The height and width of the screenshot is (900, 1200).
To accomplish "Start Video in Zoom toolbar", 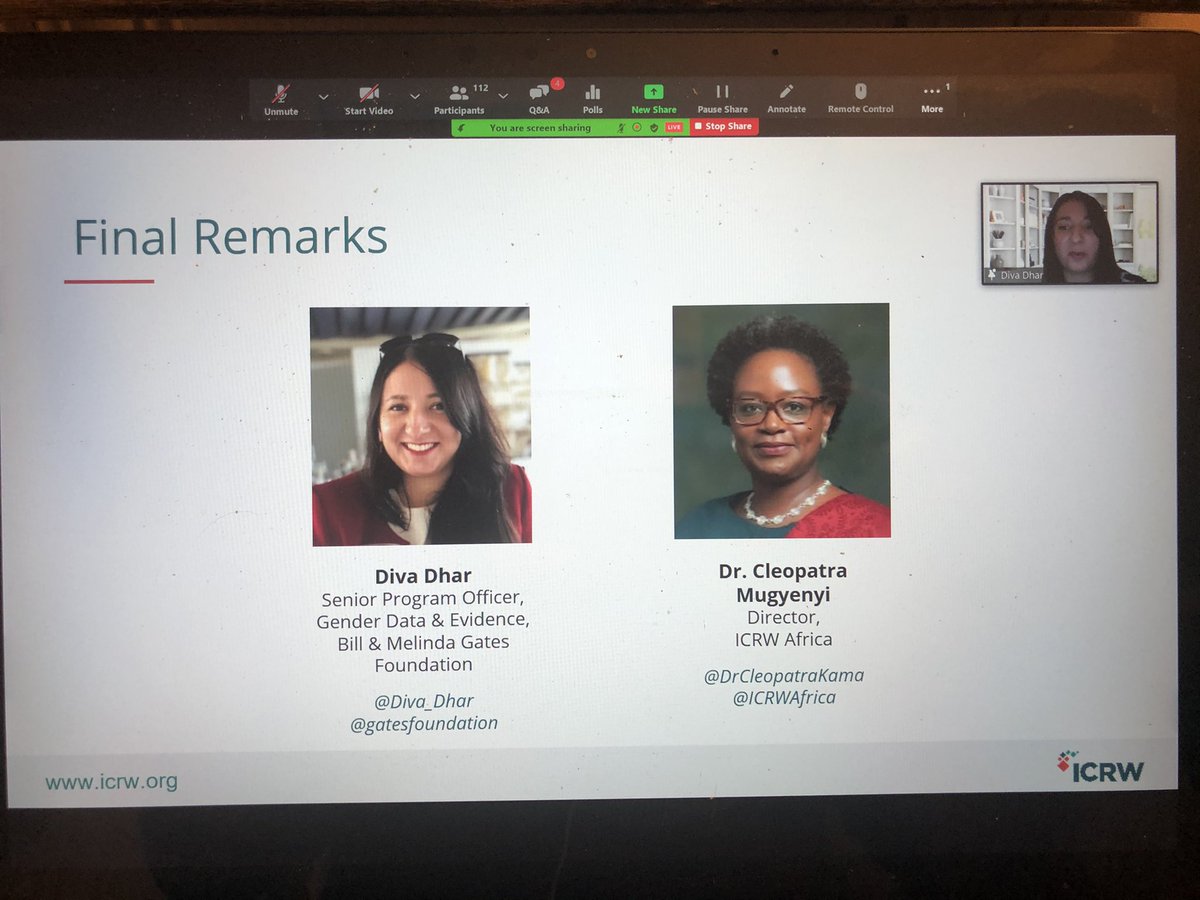I will [369, 99].
